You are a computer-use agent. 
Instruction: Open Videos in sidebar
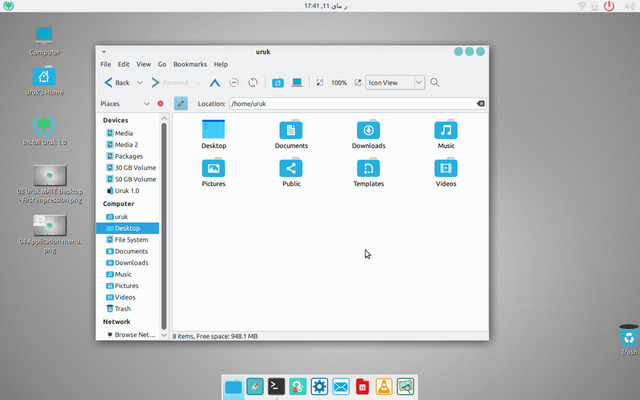coord(127,297)
